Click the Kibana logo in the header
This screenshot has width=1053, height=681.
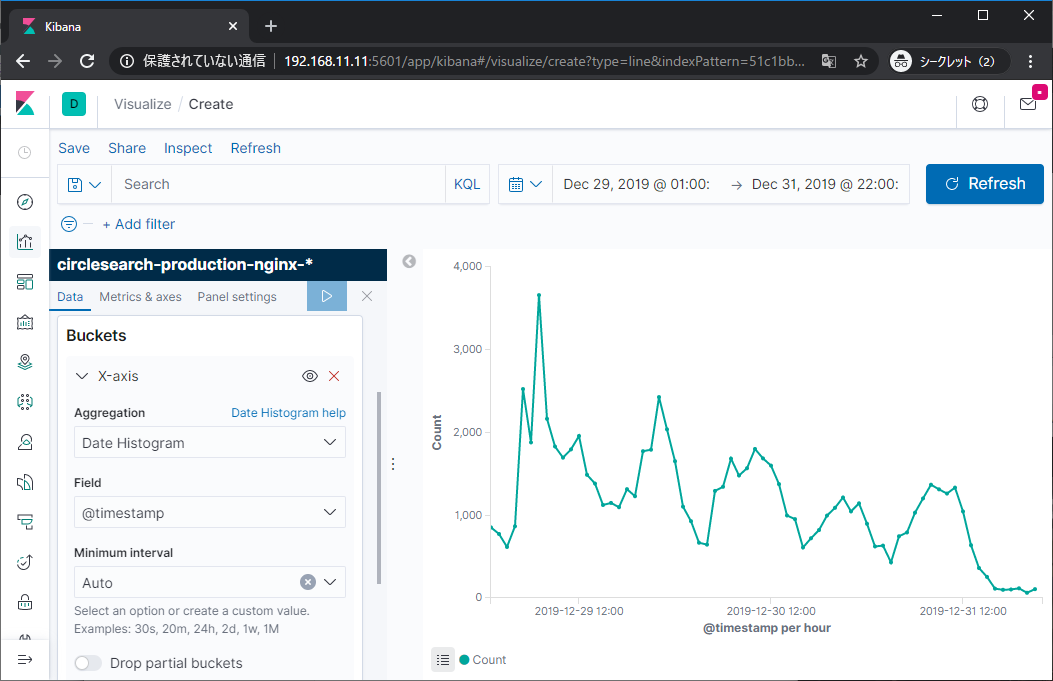point(25,104)
